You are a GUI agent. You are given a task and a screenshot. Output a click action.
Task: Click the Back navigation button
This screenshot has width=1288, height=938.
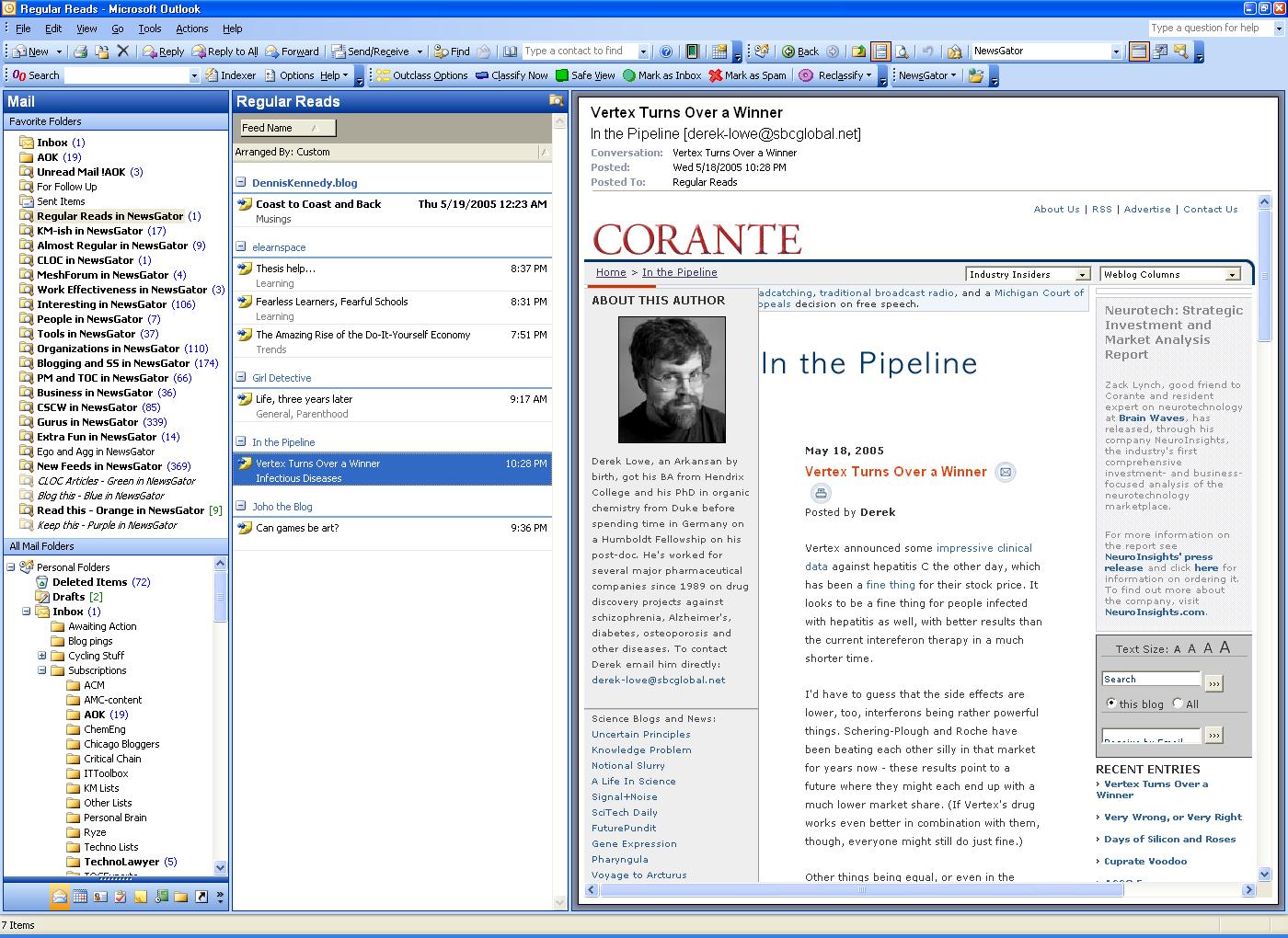799,51
